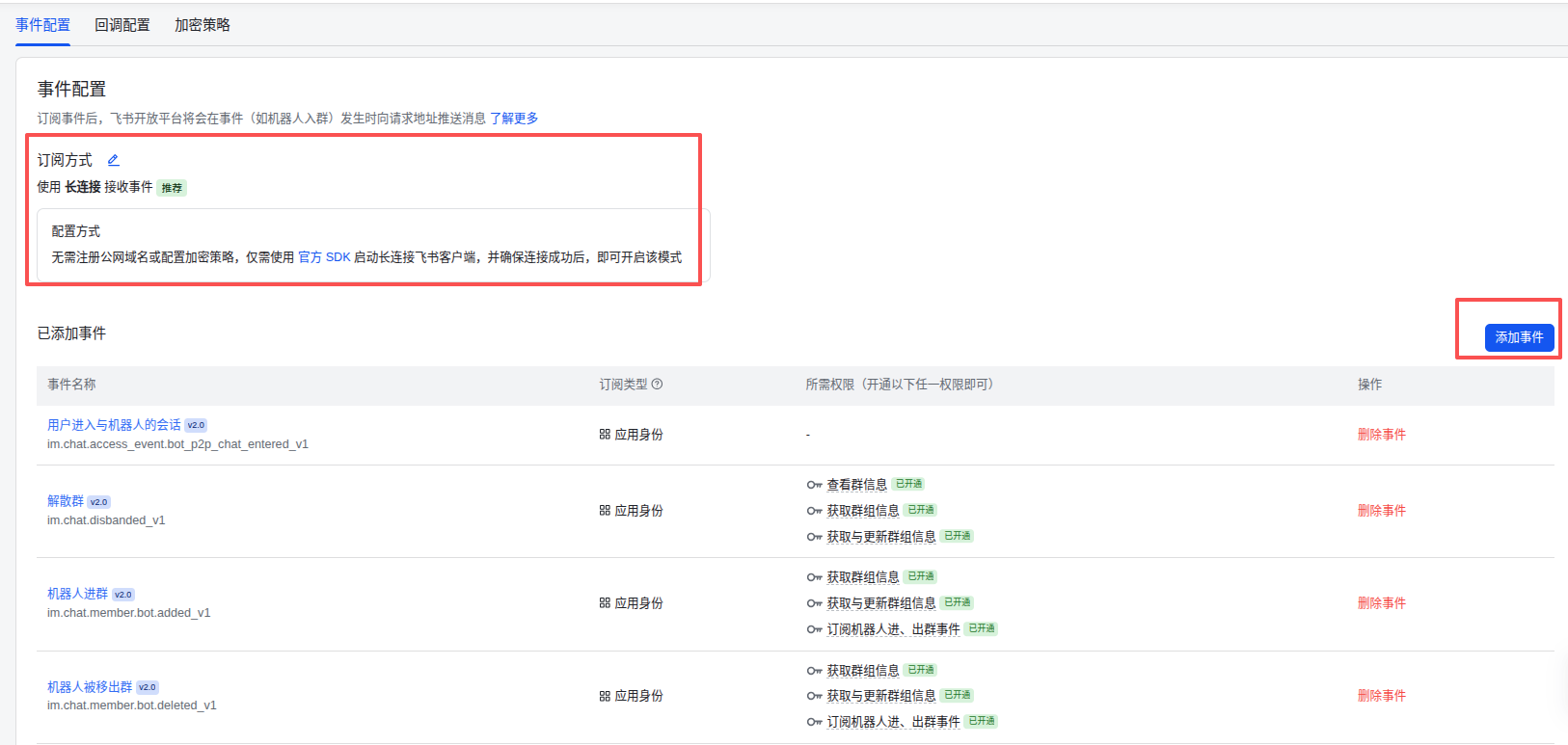The height and width of the screenshot is (745, 1568).
Task: Click the 添加事件 button
Action: pos(1519,337)
